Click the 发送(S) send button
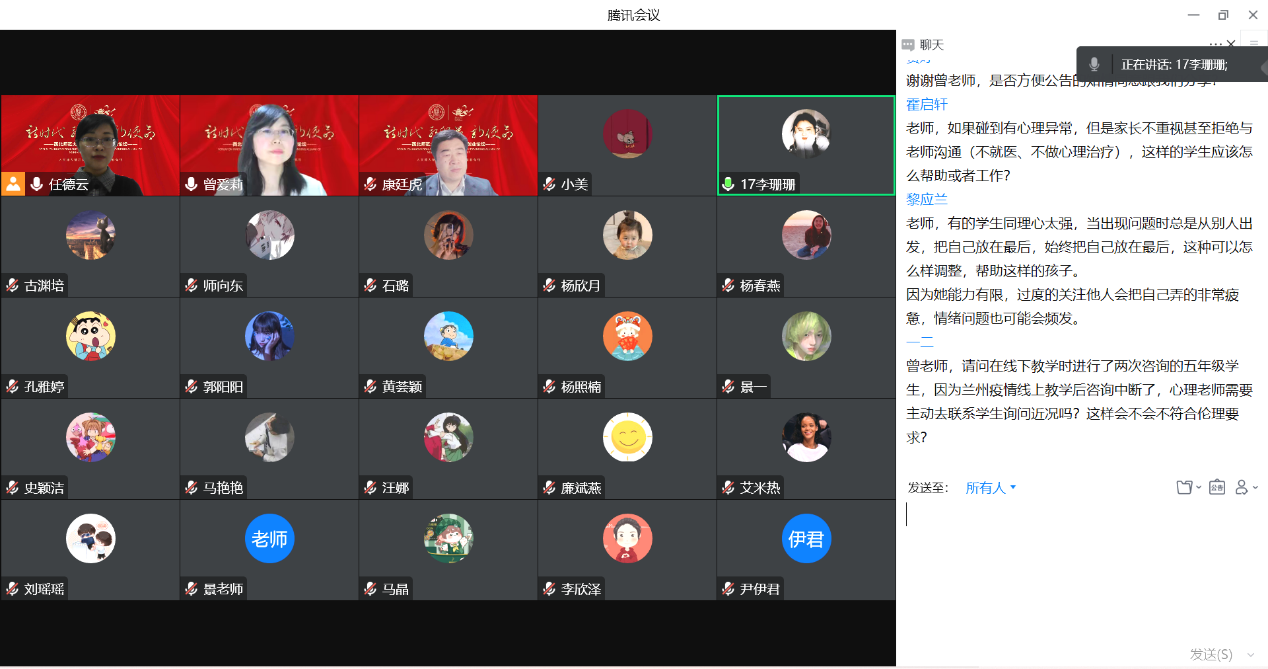The image size is (1268, 669). (x=1210, y=654)
